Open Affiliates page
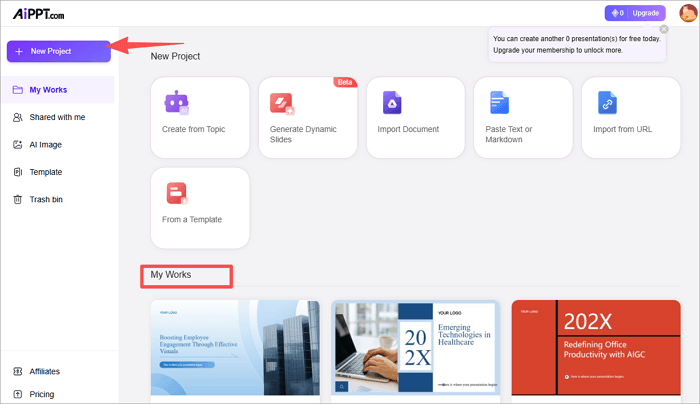Image resolution: width=700 pixels, height=404 pixels. coord(45,371)
